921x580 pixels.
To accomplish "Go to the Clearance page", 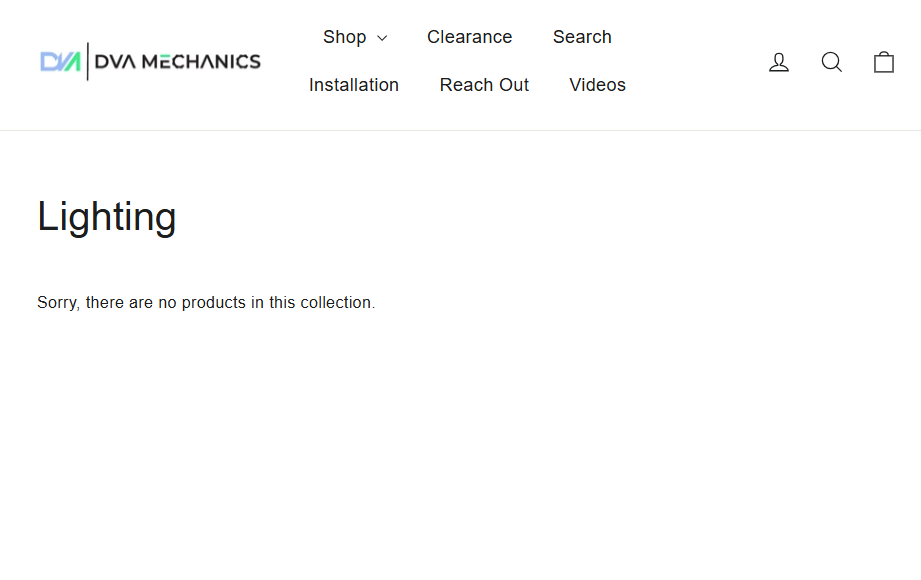I will 469,37.
